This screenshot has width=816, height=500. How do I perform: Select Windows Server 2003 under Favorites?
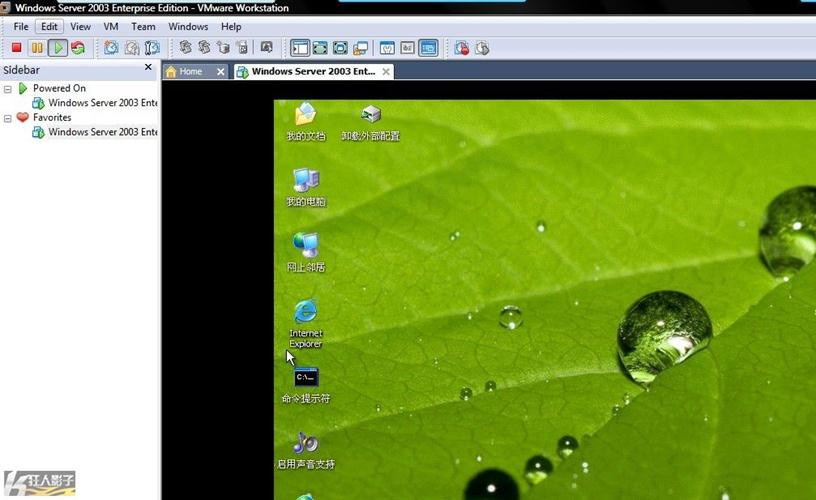pyautogui.click(x=95, y=132)
